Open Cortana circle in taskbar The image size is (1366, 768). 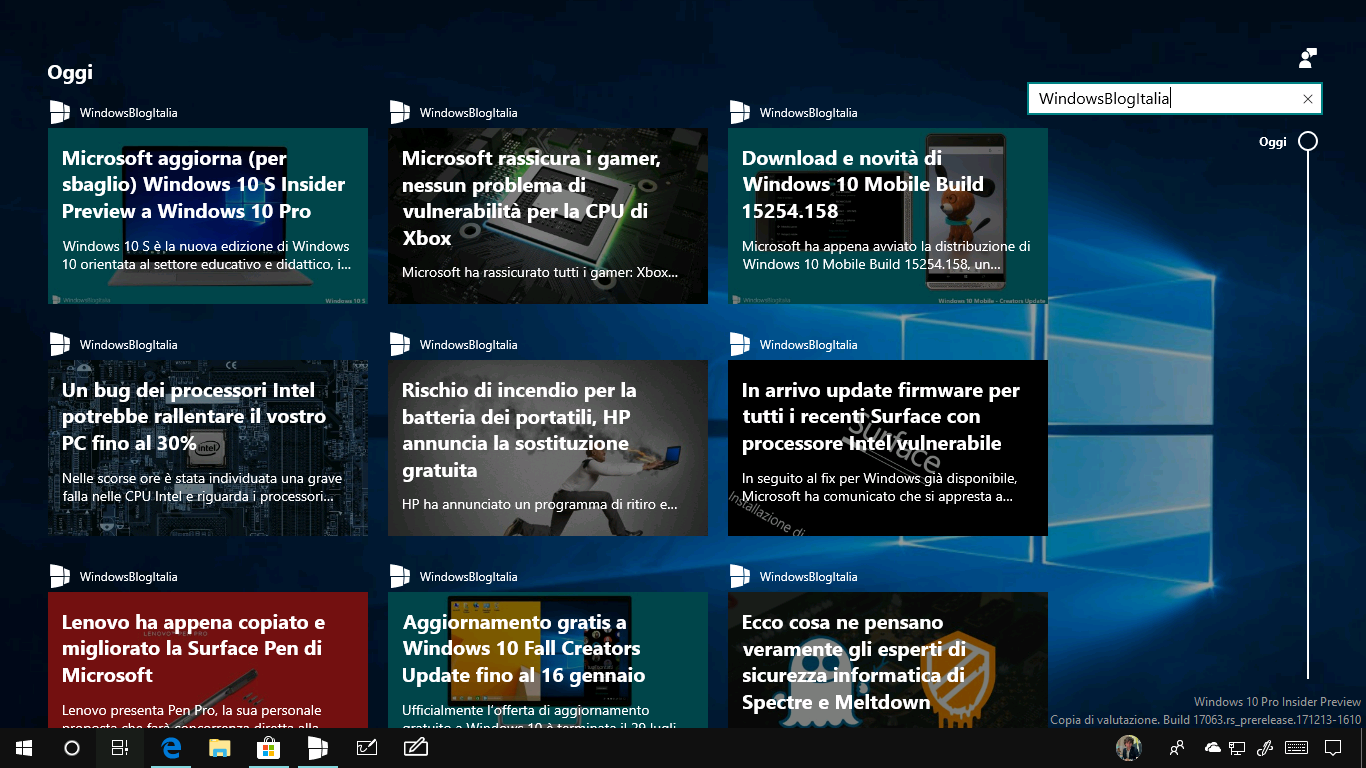tap(71, 747)
